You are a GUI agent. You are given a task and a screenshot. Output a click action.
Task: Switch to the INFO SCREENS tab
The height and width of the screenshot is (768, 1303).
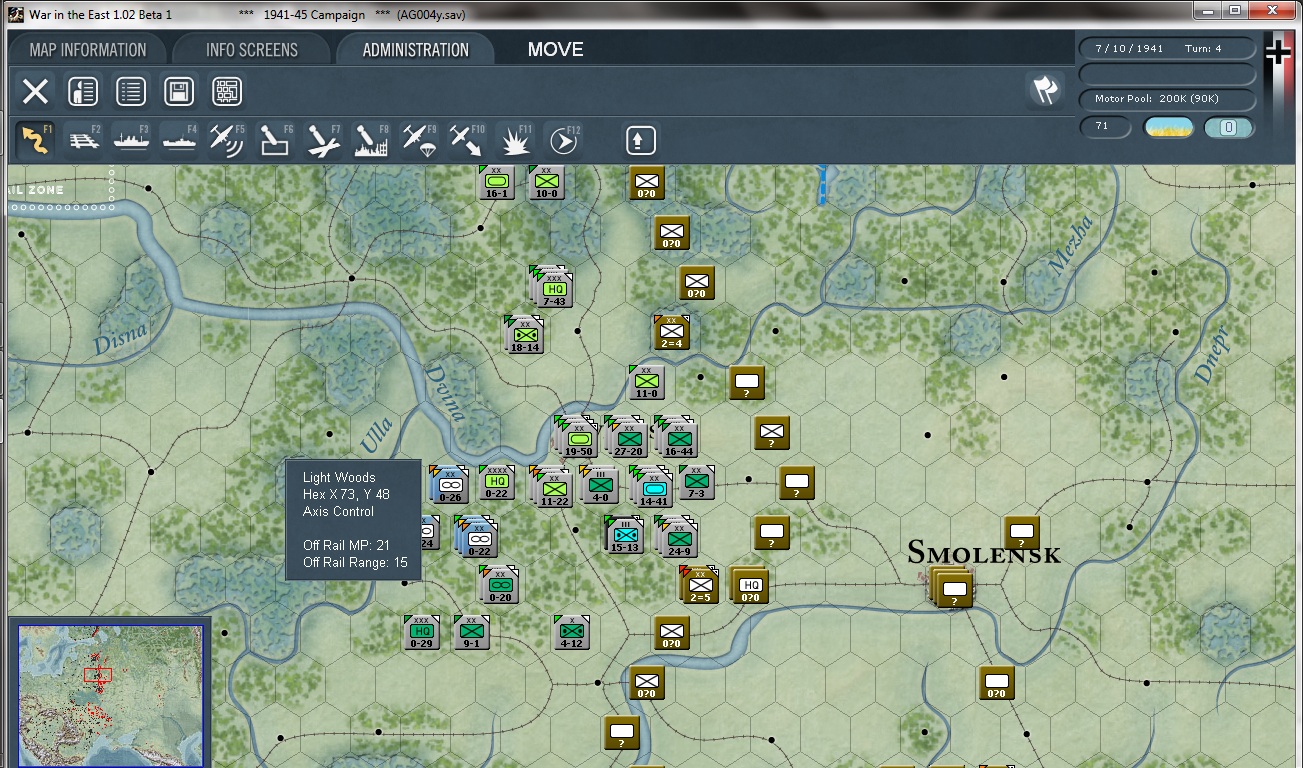tap(252, 50)
